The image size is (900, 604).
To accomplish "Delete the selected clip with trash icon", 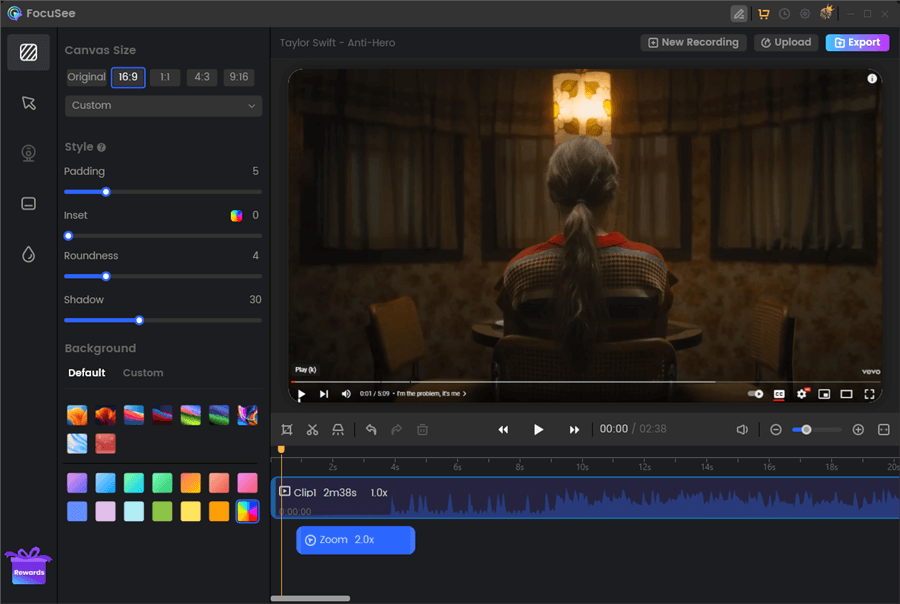I will [x=422, y=429].
